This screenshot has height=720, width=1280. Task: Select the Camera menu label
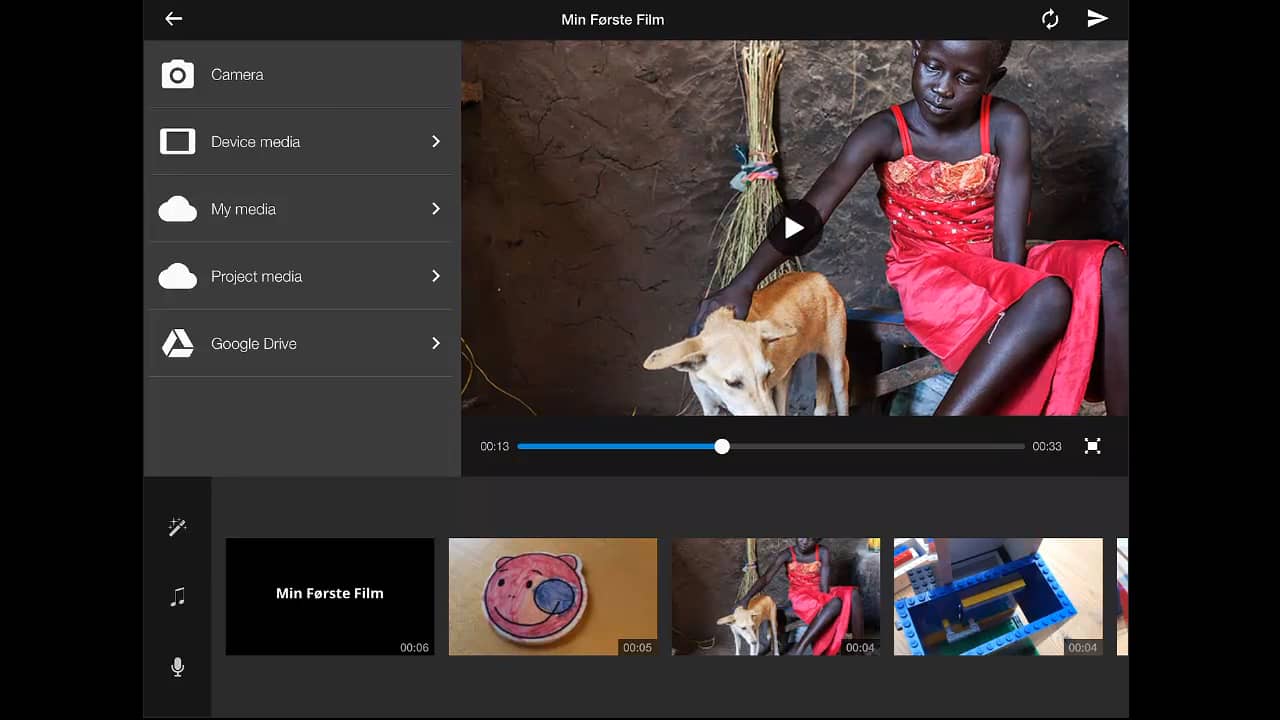(237, 75)
